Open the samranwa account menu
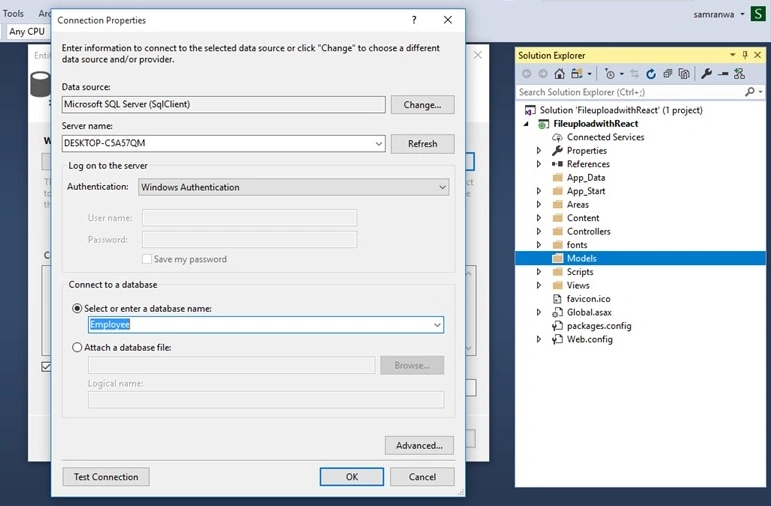771x506 pixels. coord(719,14)
